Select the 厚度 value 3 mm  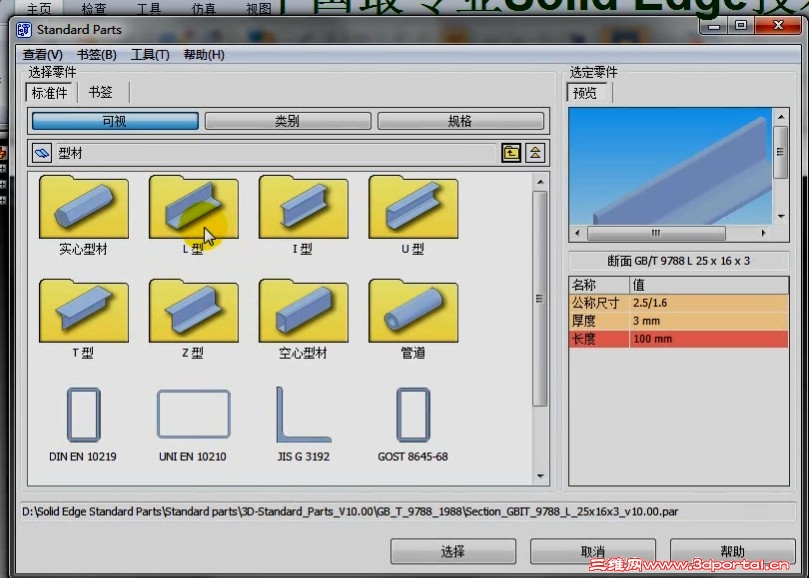click(x=709, y=321)
